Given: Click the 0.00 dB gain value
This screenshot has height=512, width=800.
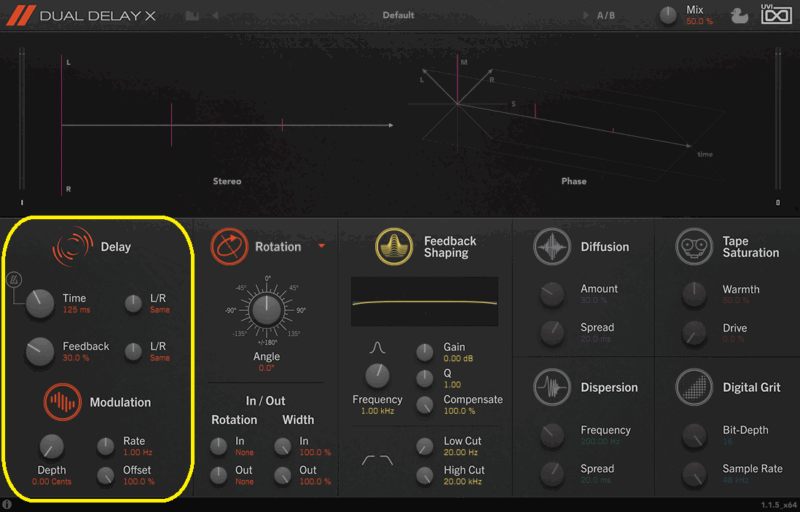Looking at the screenshot, I should pos(458,359).
